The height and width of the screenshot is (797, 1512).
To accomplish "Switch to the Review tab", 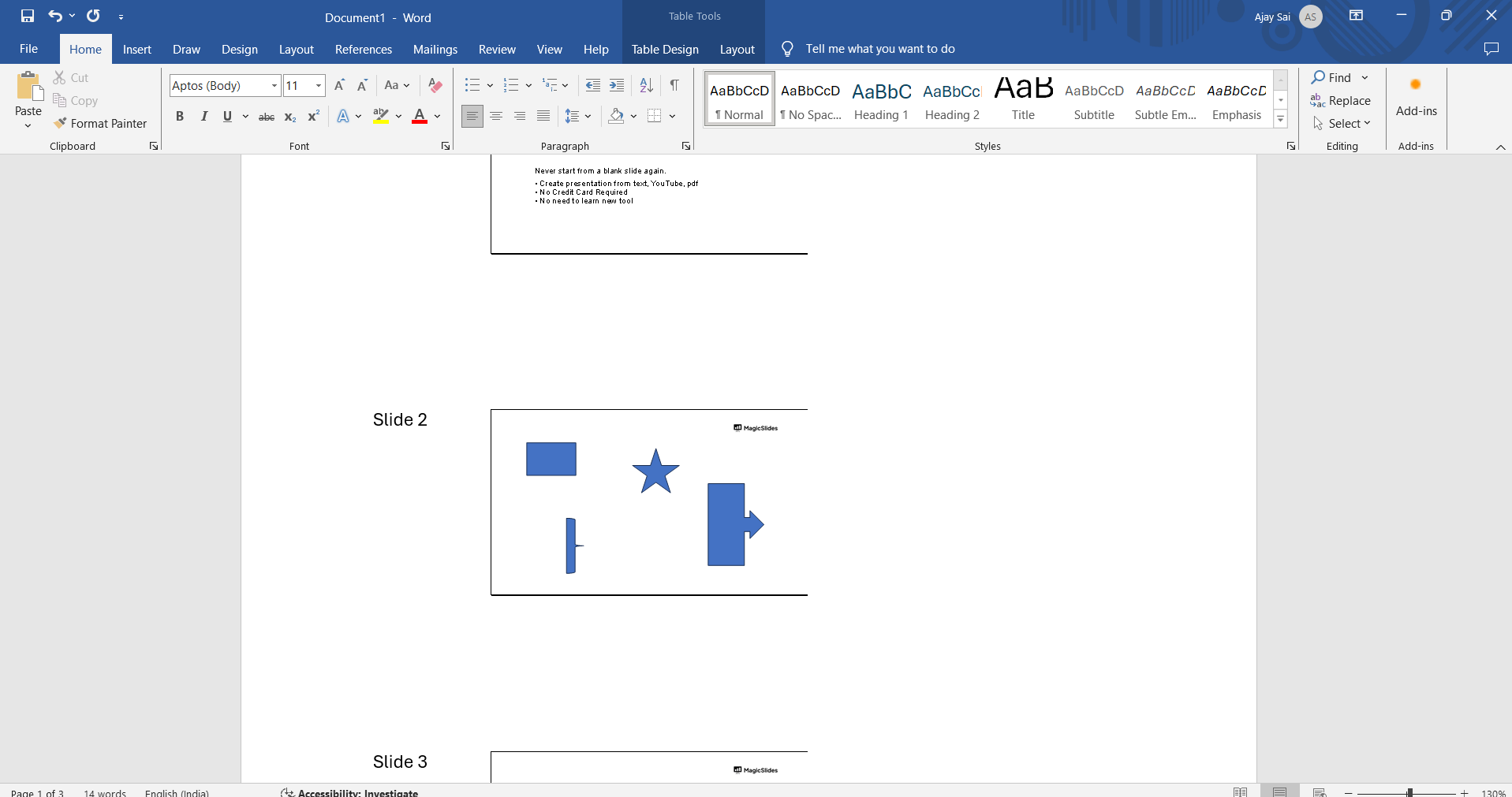I will pyautogui.click(x=497, y=49).
